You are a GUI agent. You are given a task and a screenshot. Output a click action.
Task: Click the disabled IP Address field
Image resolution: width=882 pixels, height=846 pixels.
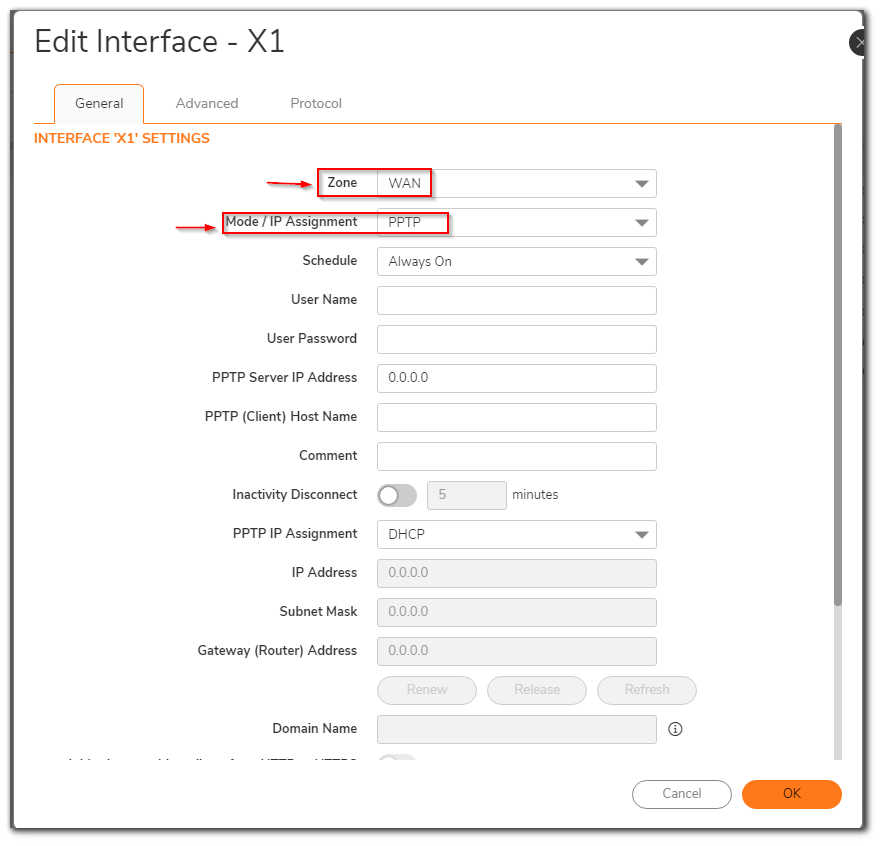pyautogui.click(x=516, y=573)
